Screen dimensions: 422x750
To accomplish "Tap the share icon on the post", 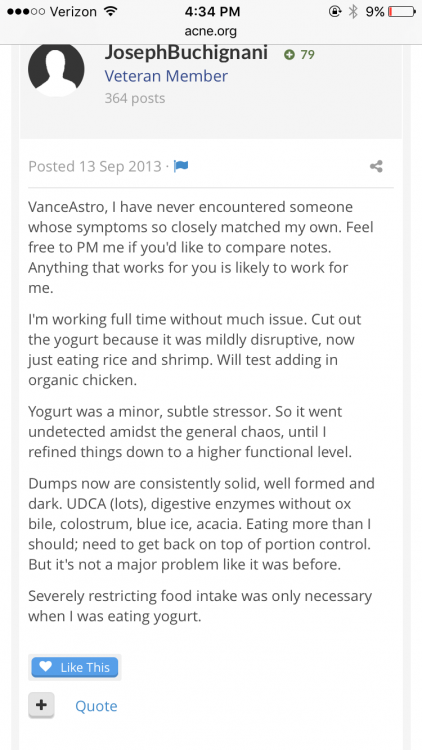I will (x=377, y=166).
